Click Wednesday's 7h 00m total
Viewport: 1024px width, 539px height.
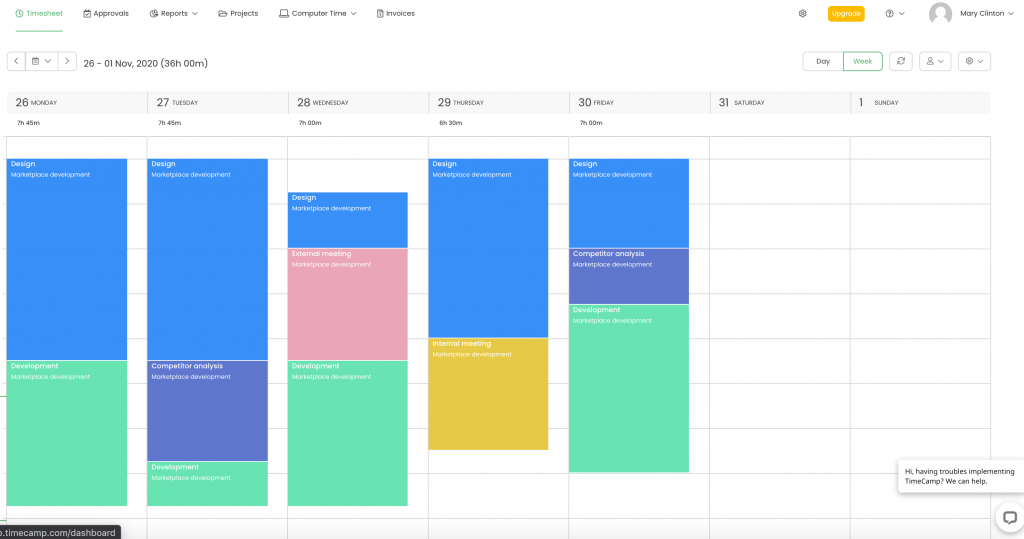coord(310,123)
